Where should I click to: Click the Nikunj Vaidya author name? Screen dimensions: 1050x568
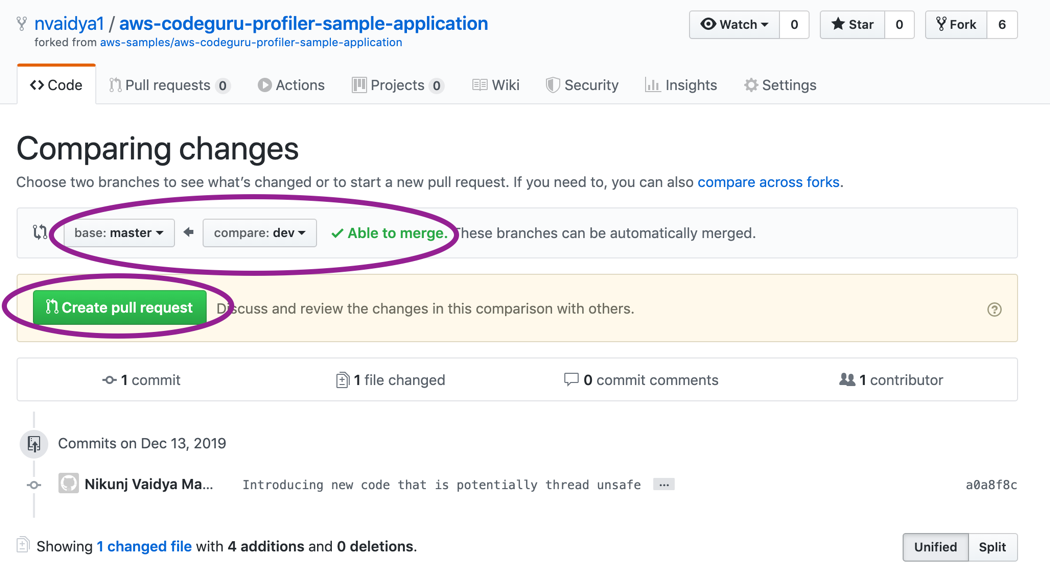tap(149, 484)
